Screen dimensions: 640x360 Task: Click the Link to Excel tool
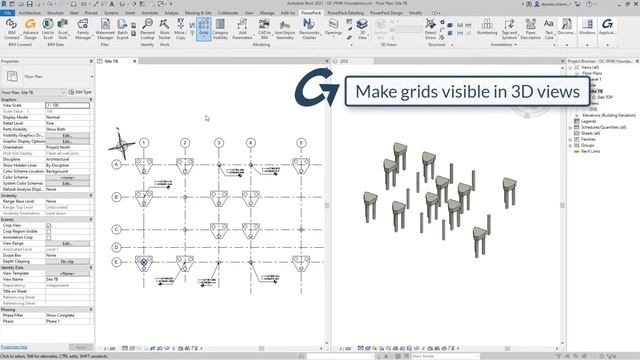pyautogui.click(x=48, y=29)
